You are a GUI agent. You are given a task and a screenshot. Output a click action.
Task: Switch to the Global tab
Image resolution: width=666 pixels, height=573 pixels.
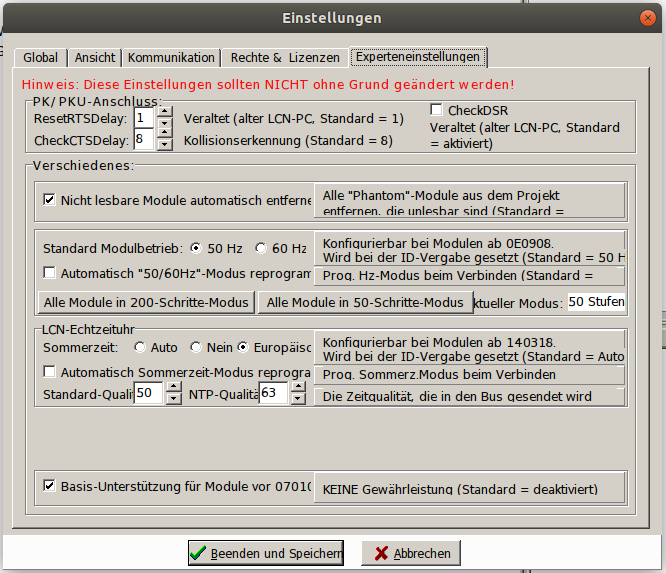tap(40, 58)
